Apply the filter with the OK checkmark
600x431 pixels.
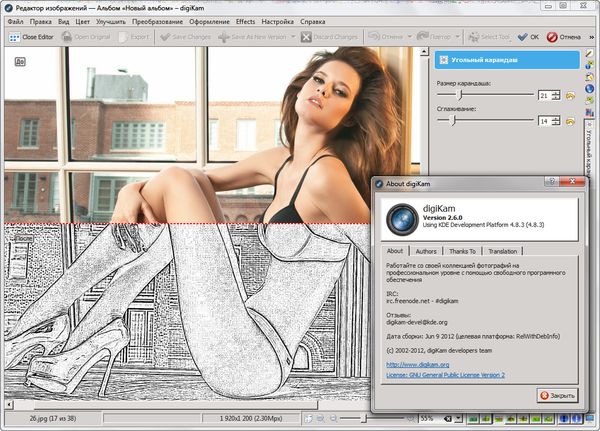click(528, 37)
